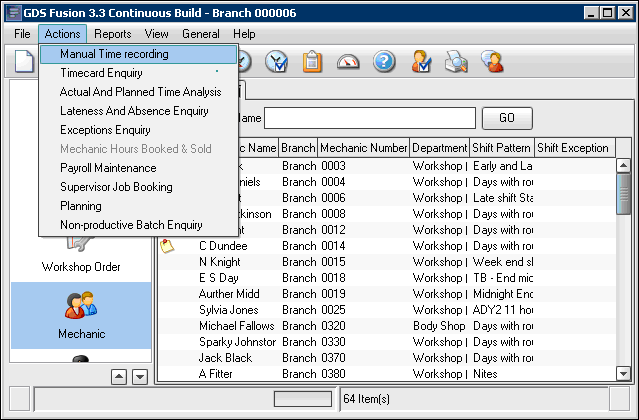Open Timecard Enquiry from the menu

101,73
